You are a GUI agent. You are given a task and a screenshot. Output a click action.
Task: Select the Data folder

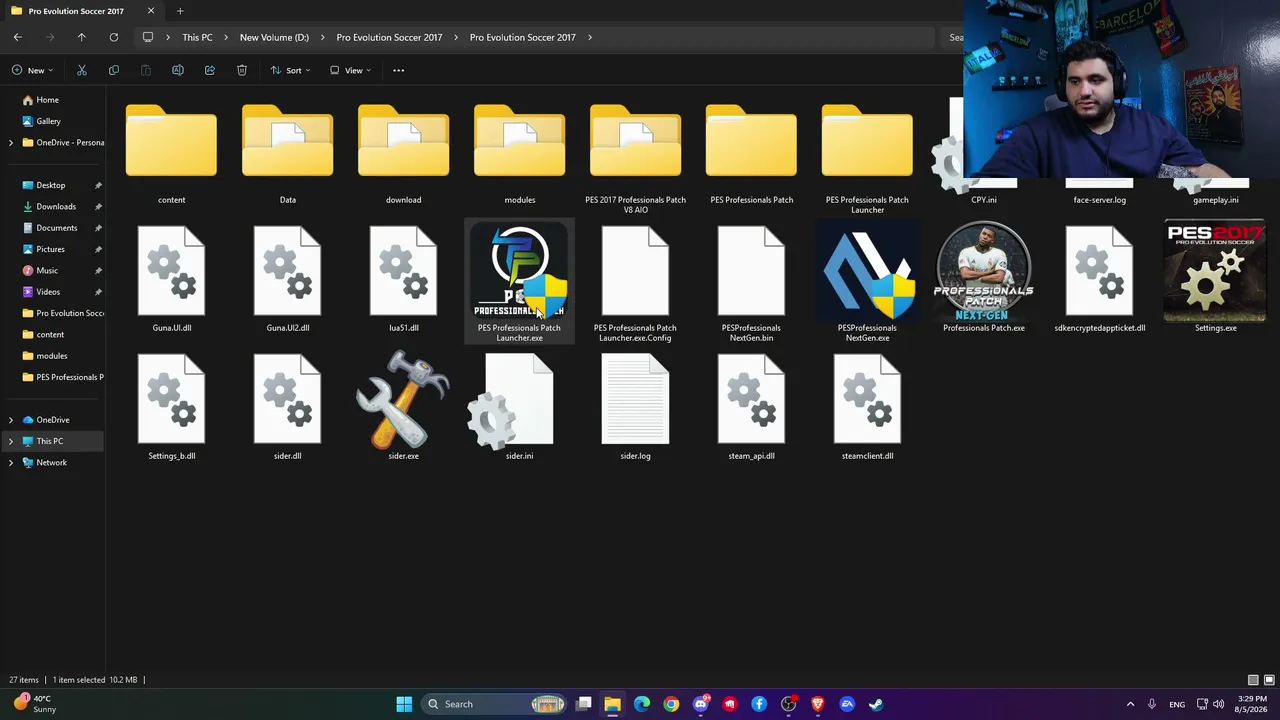[287, 155]
